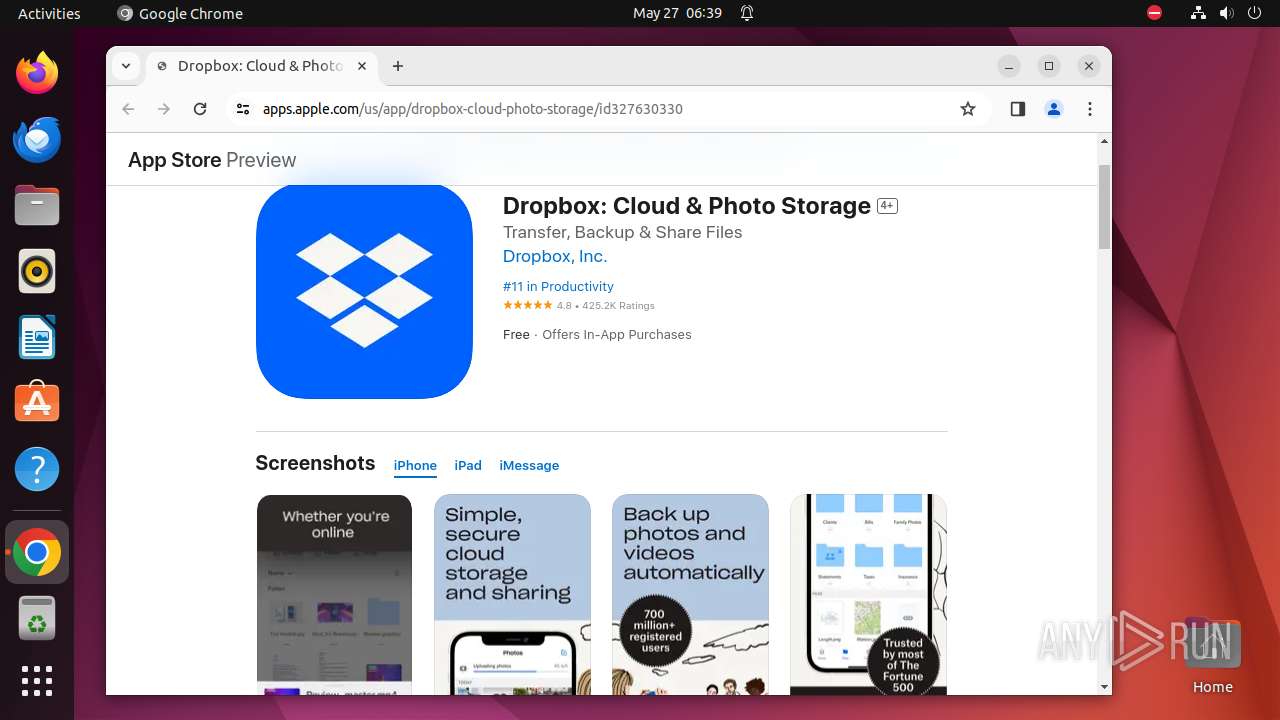
Task: Close the Dropbox tab
Action: click(x=362, y=66)
